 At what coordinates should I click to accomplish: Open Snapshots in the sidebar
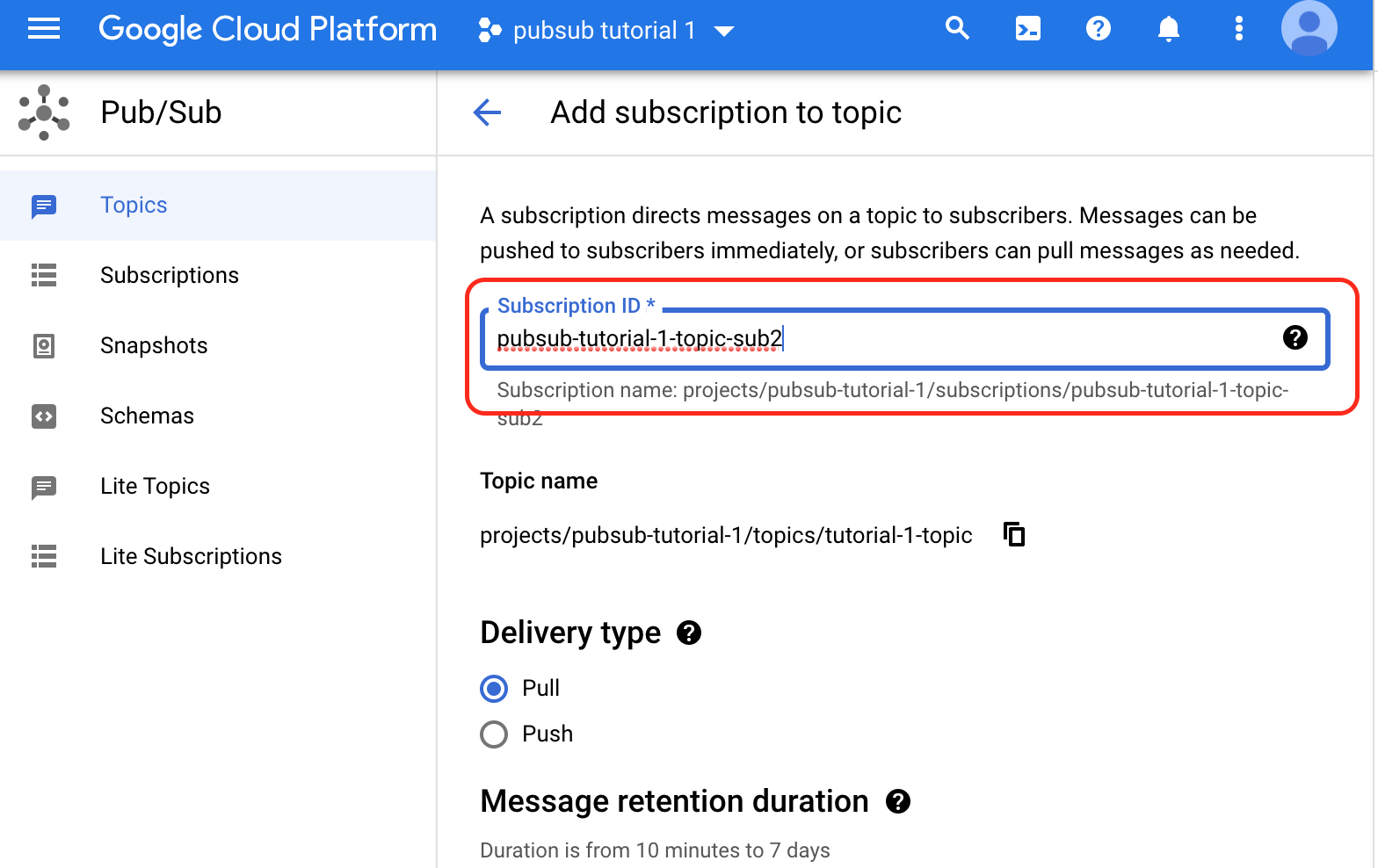(218, 346)
